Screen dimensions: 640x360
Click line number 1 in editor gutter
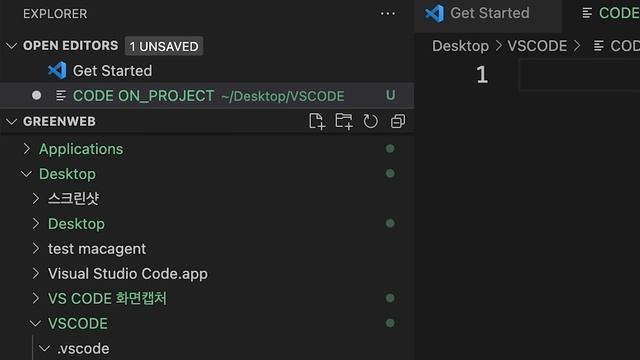pyautogui.click(x=482, y=75)
